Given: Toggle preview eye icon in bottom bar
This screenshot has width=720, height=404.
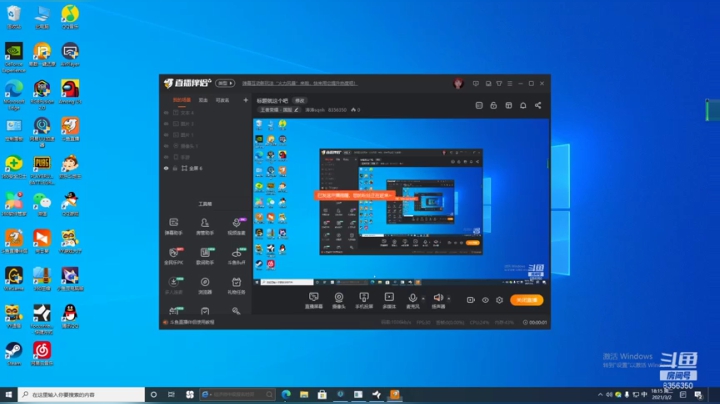Looking at the screenshot, I should click(x=485, y=300).
